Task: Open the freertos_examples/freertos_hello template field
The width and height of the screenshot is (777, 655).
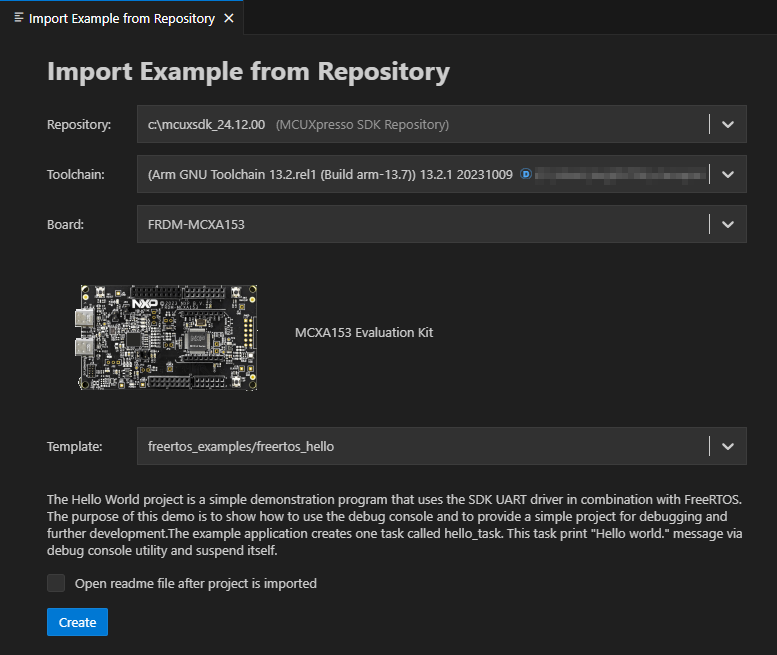Action: (x=420, y=446)
